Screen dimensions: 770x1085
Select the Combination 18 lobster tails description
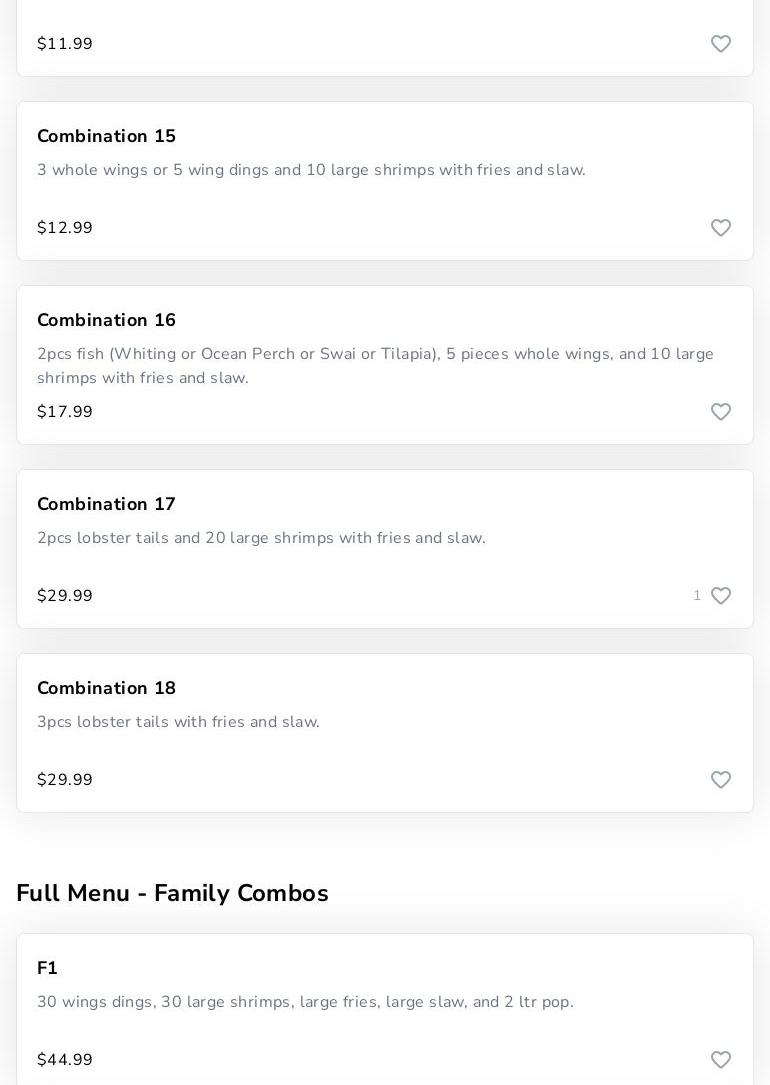pyautogui.click(x=178, y=722)
